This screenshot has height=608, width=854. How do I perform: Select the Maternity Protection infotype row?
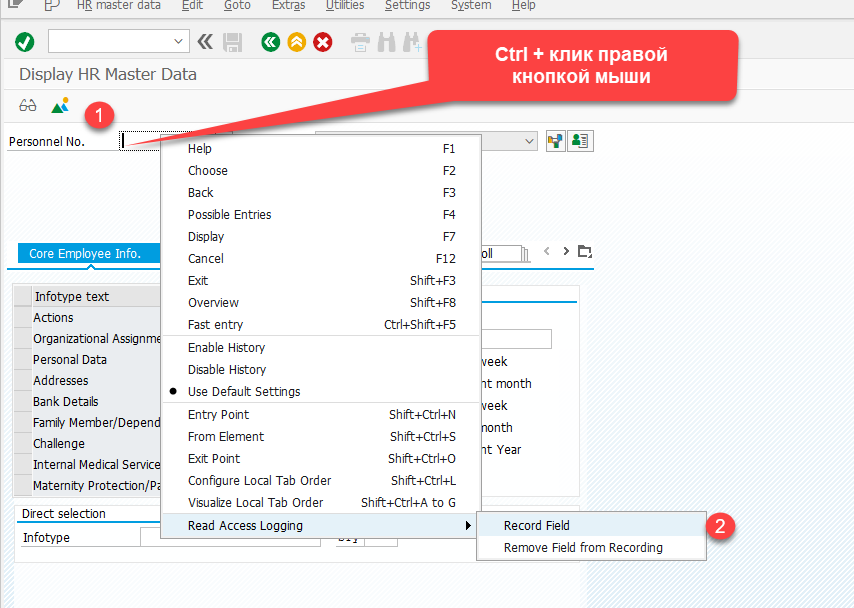coord(96,485)
